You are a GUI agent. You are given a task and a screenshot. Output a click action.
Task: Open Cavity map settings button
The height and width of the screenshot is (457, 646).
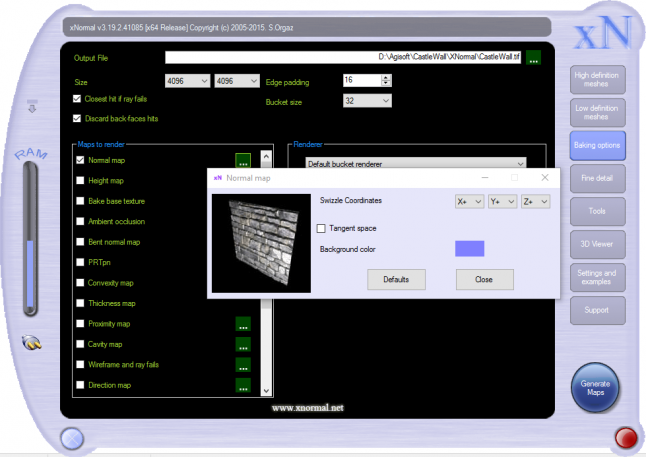tap(243, 344)
